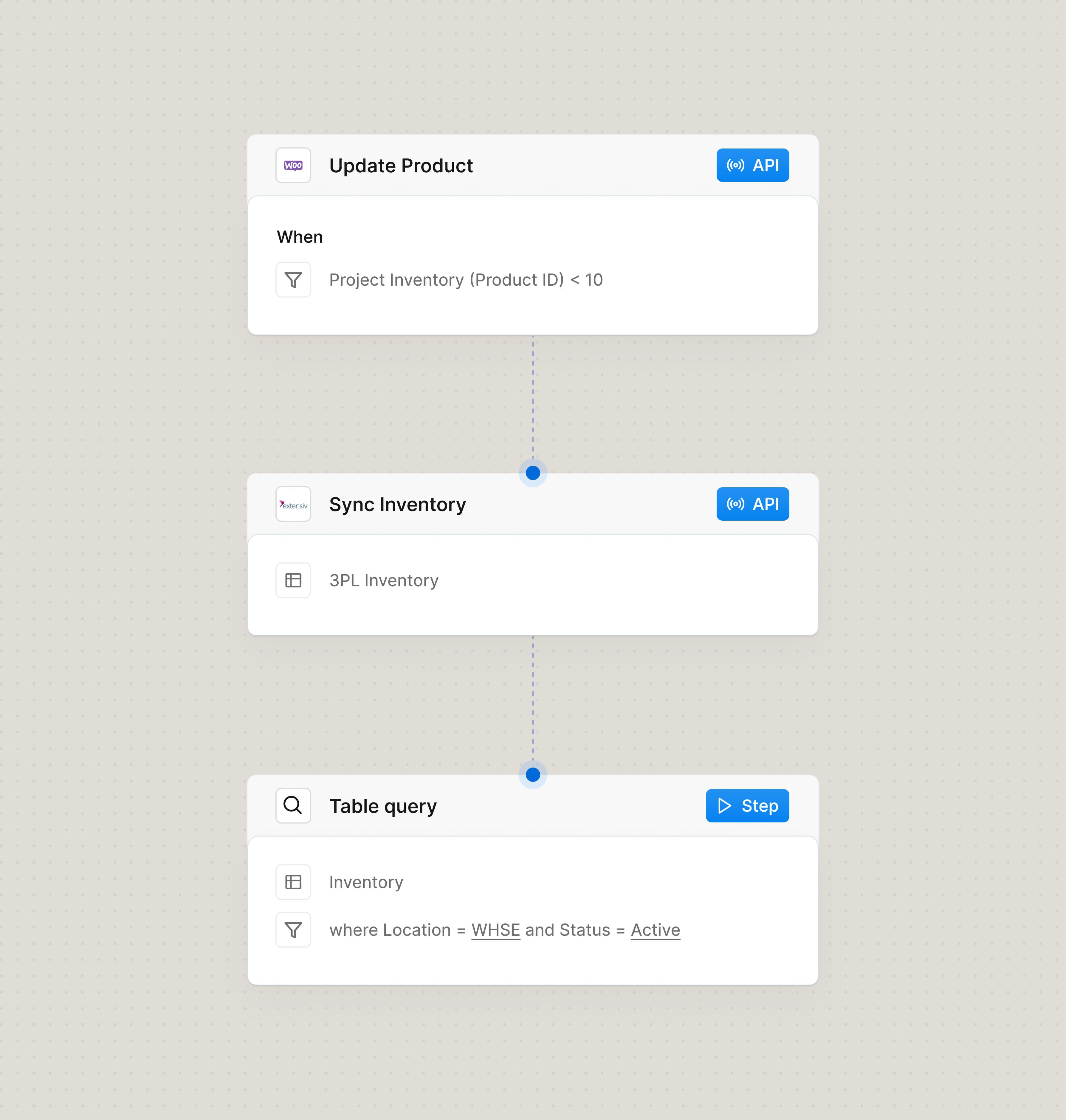Open the WHSE link in the filter condition
The height and width of the screenshot is (1120, 1066).
point(495,929)
